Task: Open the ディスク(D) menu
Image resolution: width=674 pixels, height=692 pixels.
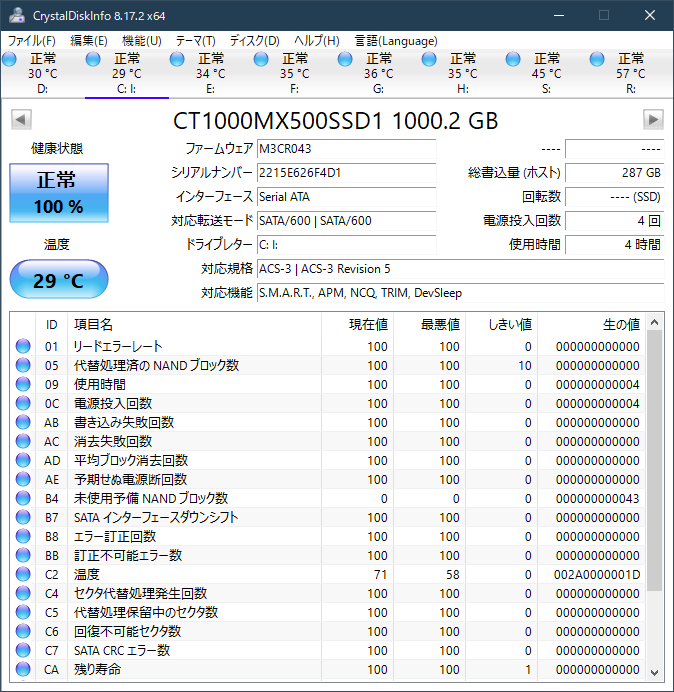Action: click(x=254, y=41)
